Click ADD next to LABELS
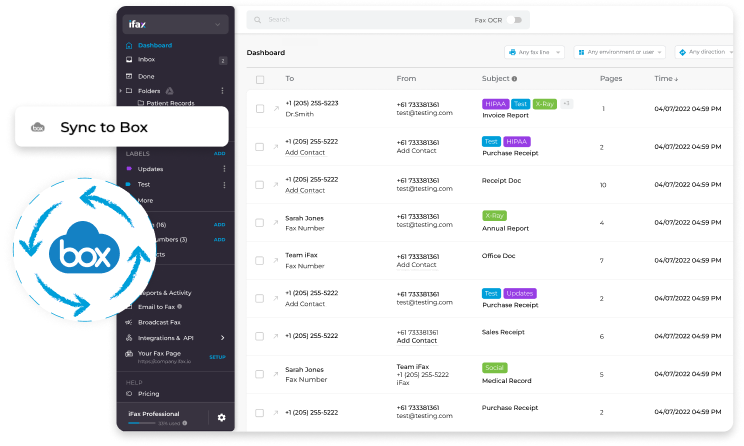Screen dimensions: 744x446 pyautogui.click(x=219, y=154)
